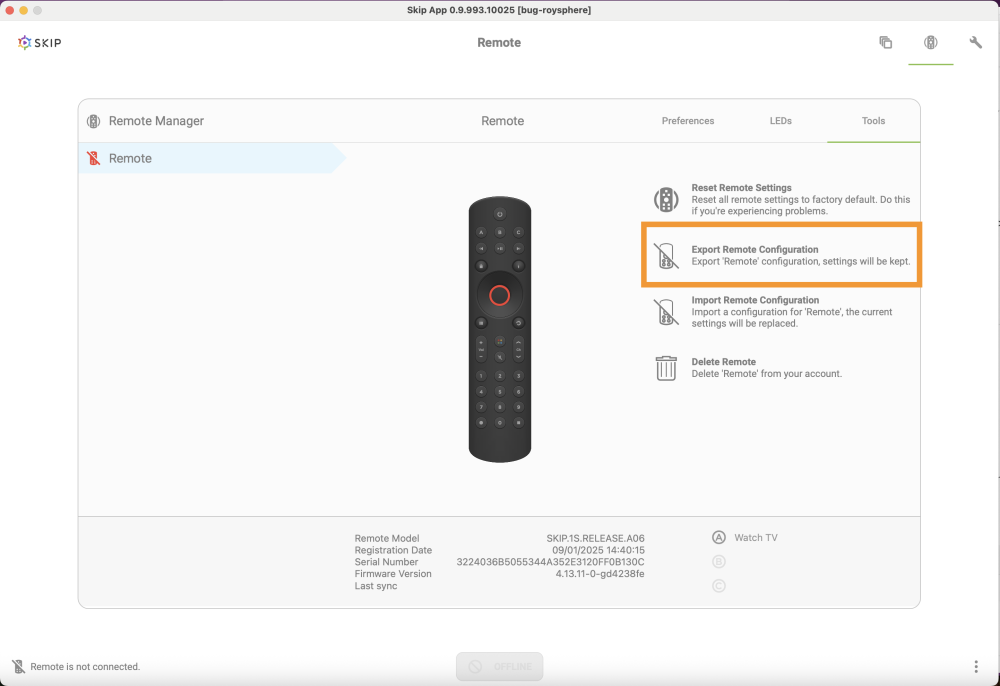This screenshot has height=686, width=1000.
Task: Click the C activity circle icon
Action: click(719, 586)
